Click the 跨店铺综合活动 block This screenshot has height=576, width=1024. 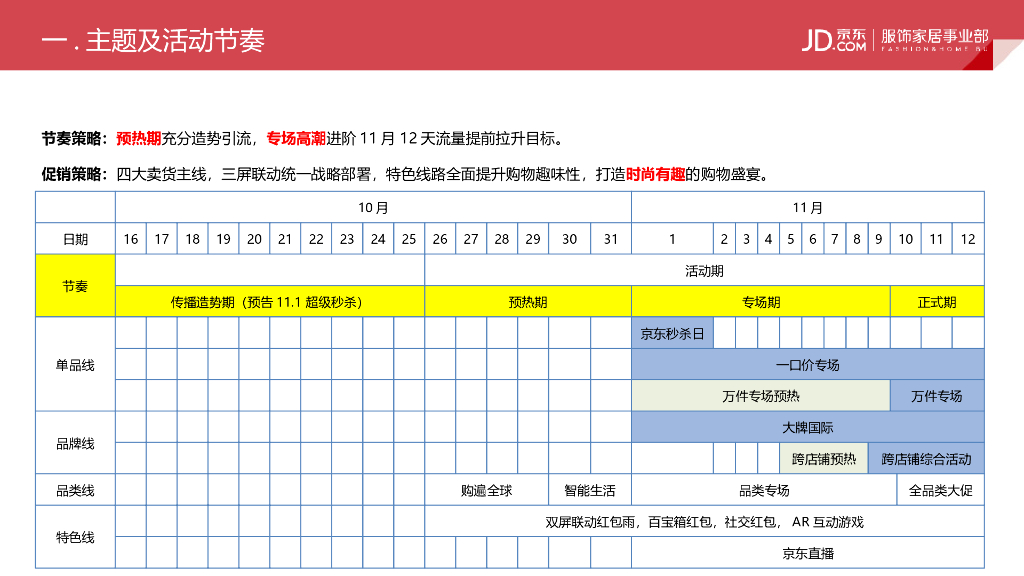tap(926, 459)
